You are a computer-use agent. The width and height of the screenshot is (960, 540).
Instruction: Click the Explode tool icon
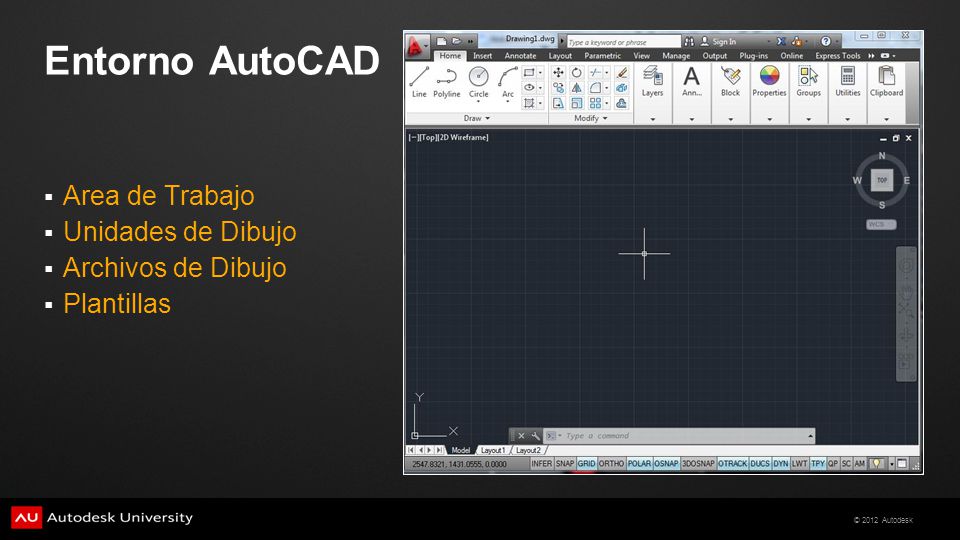(x=621, y=88)
